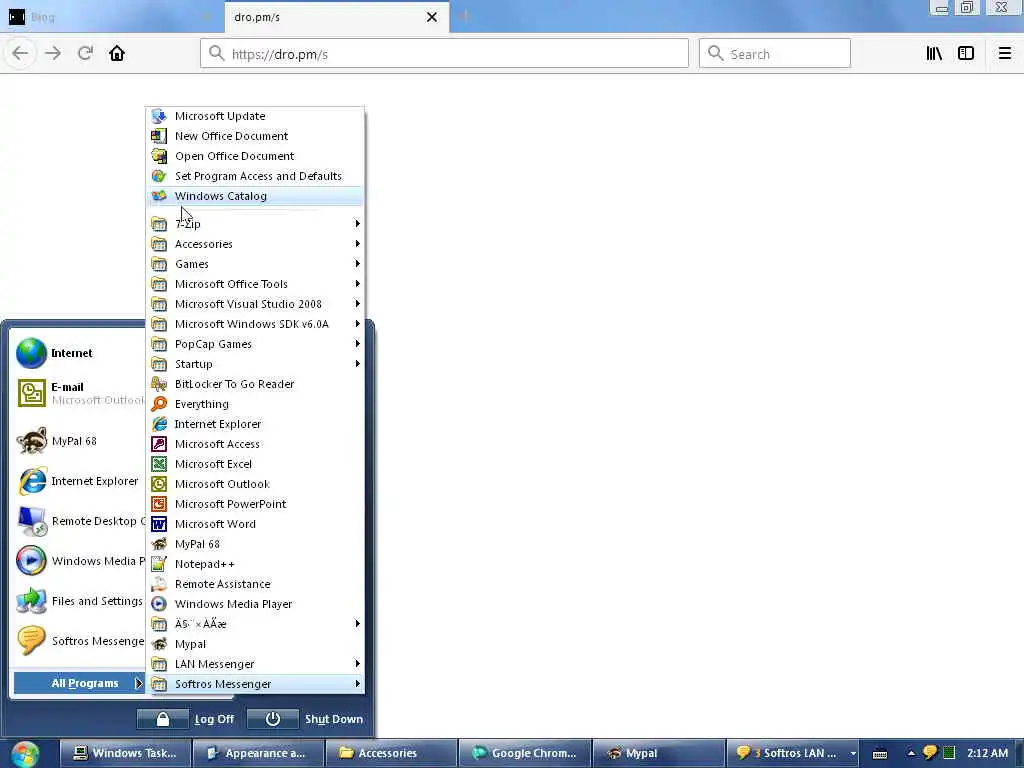This screenshot has width=1024, height=768.
Task: Open the hamburger application menu
Action: [1004, 54]
